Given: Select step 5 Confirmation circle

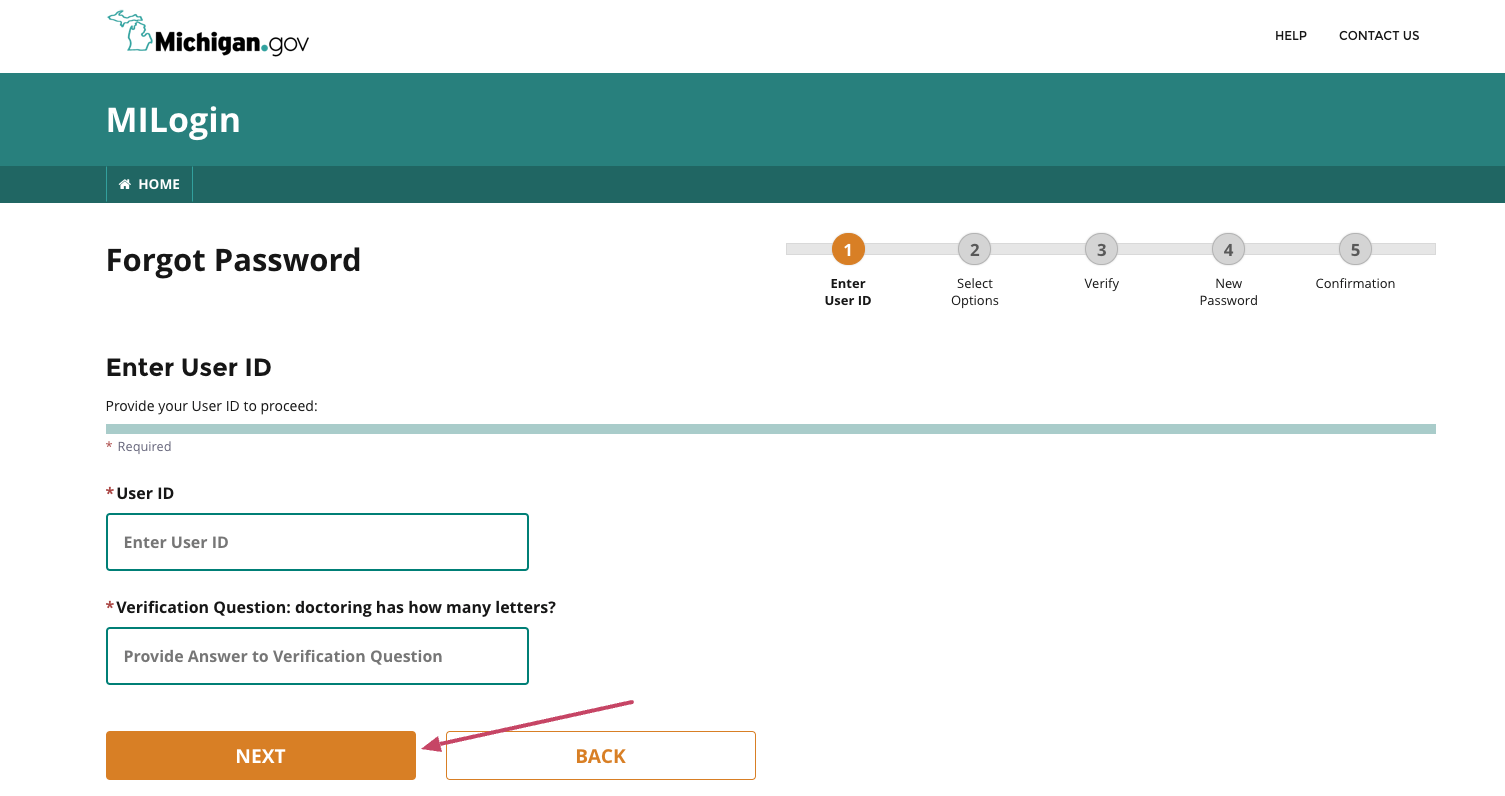Looking at the screenshot, I should coord(1355,250).
